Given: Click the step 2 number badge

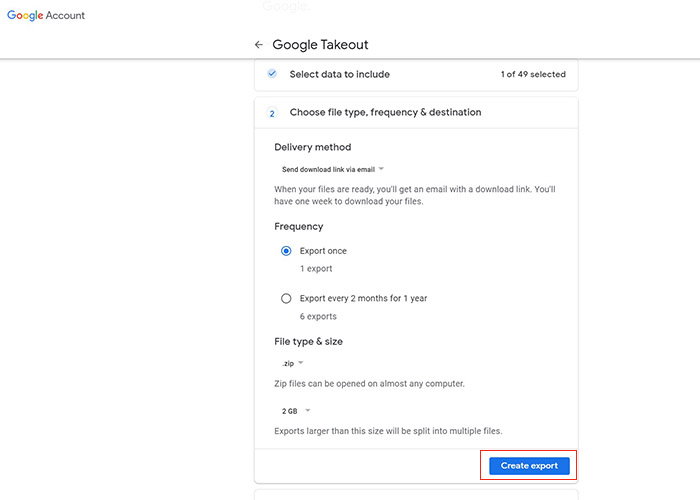Looking at the screenshot, I should click(x=272, y=113).
